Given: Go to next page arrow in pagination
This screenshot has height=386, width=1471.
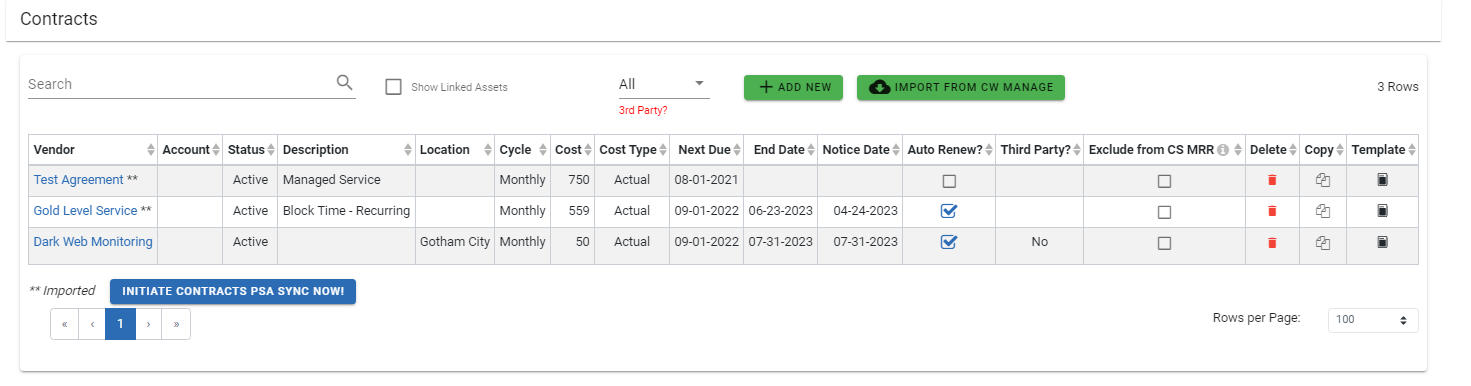Looking at the screenshot, I should [x=148, y=324].
